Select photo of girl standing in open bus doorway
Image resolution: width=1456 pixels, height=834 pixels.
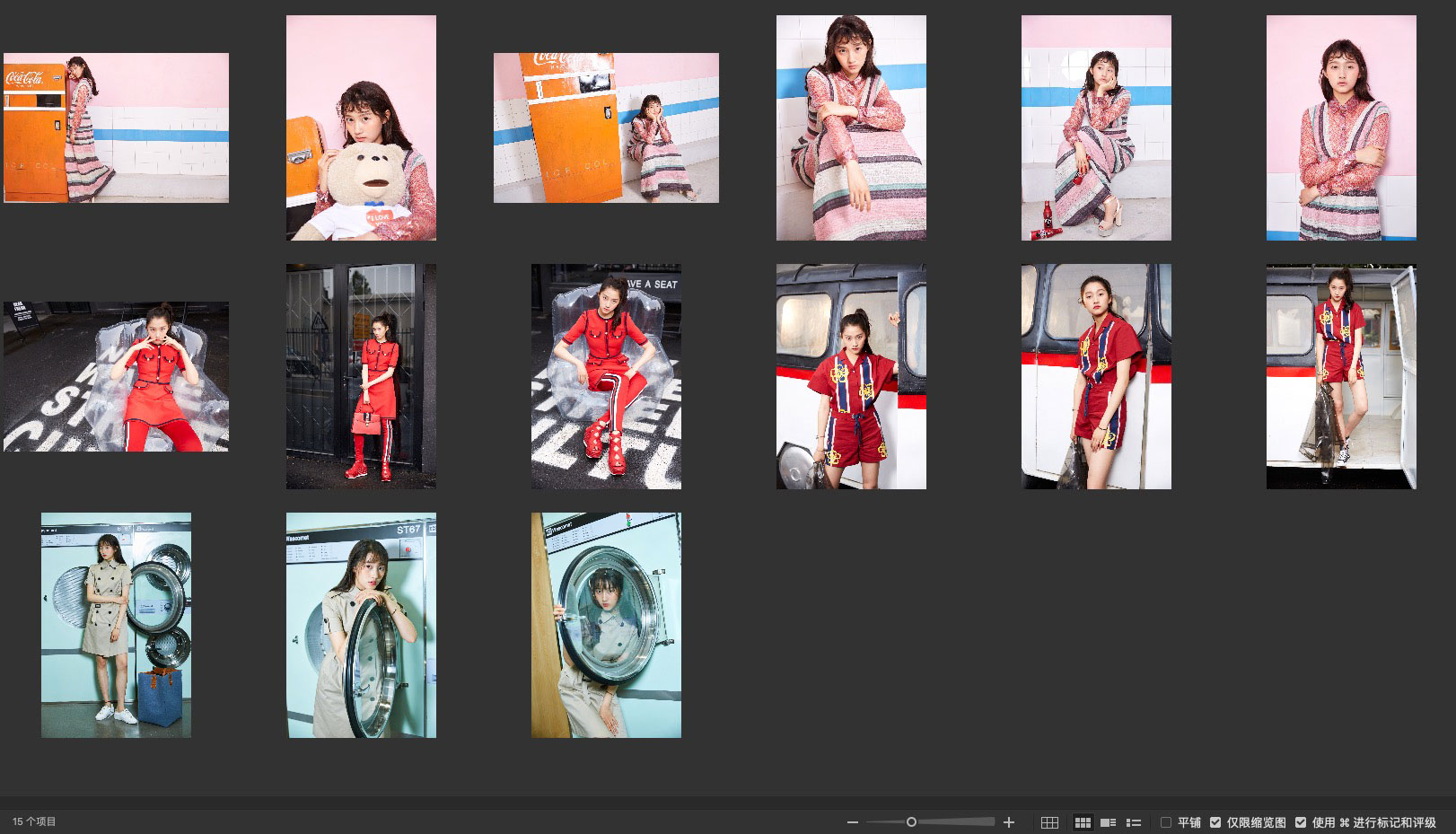[1341, 376]
